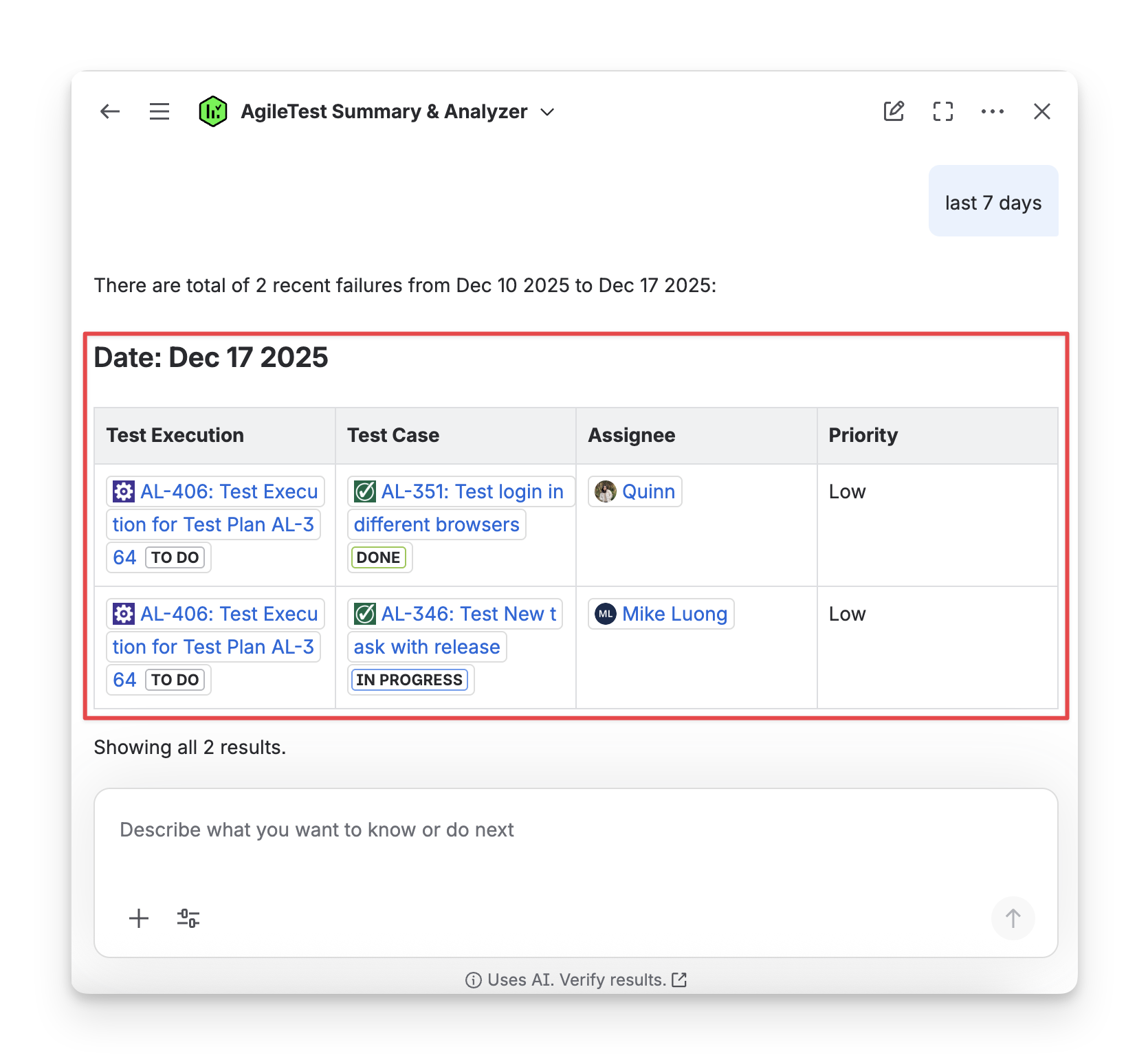Open the 'Verify results' external link
This screenshot has height=1064, width=1148.
(678, 980)
